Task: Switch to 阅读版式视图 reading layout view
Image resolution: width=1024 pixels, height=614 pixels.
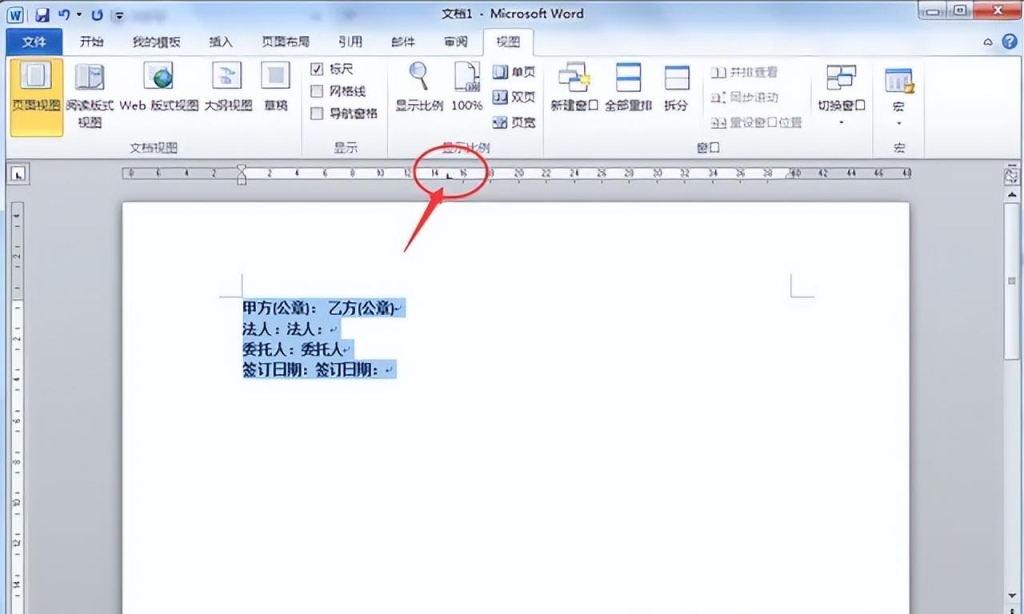Action: (90, 90)
